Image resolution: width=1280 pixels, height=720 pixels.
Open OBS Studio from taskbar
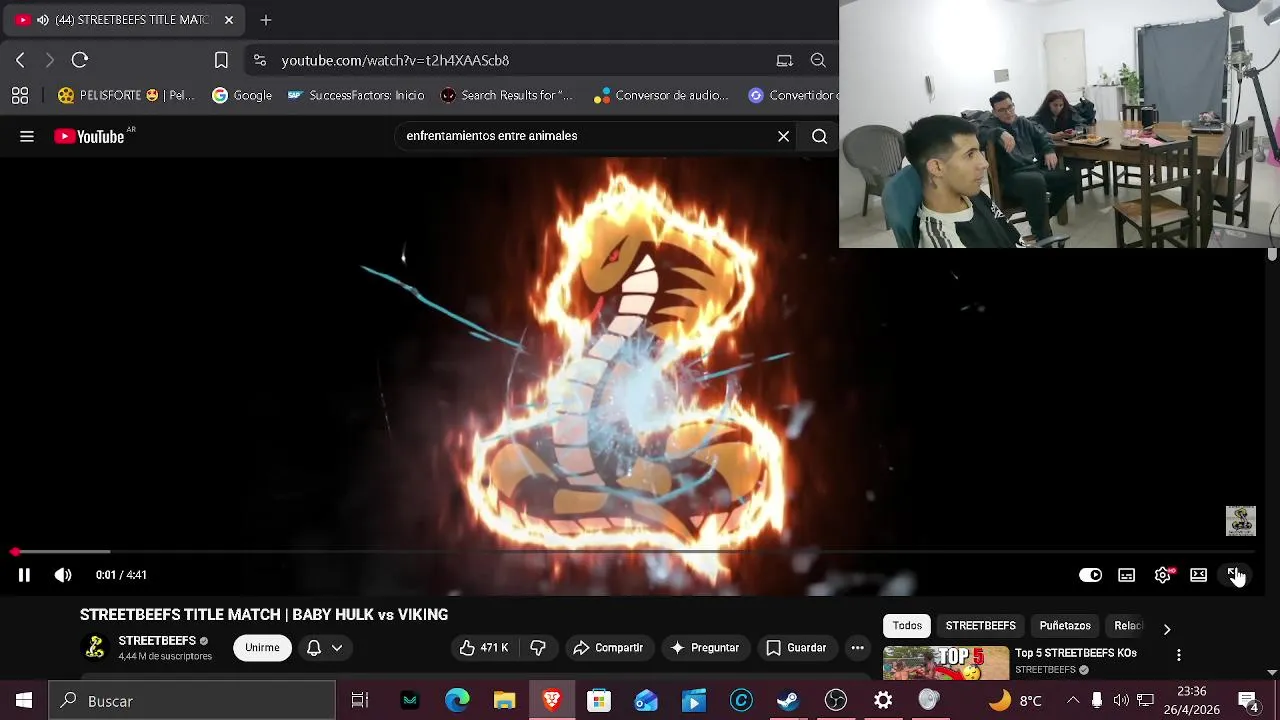coord(836,701)
